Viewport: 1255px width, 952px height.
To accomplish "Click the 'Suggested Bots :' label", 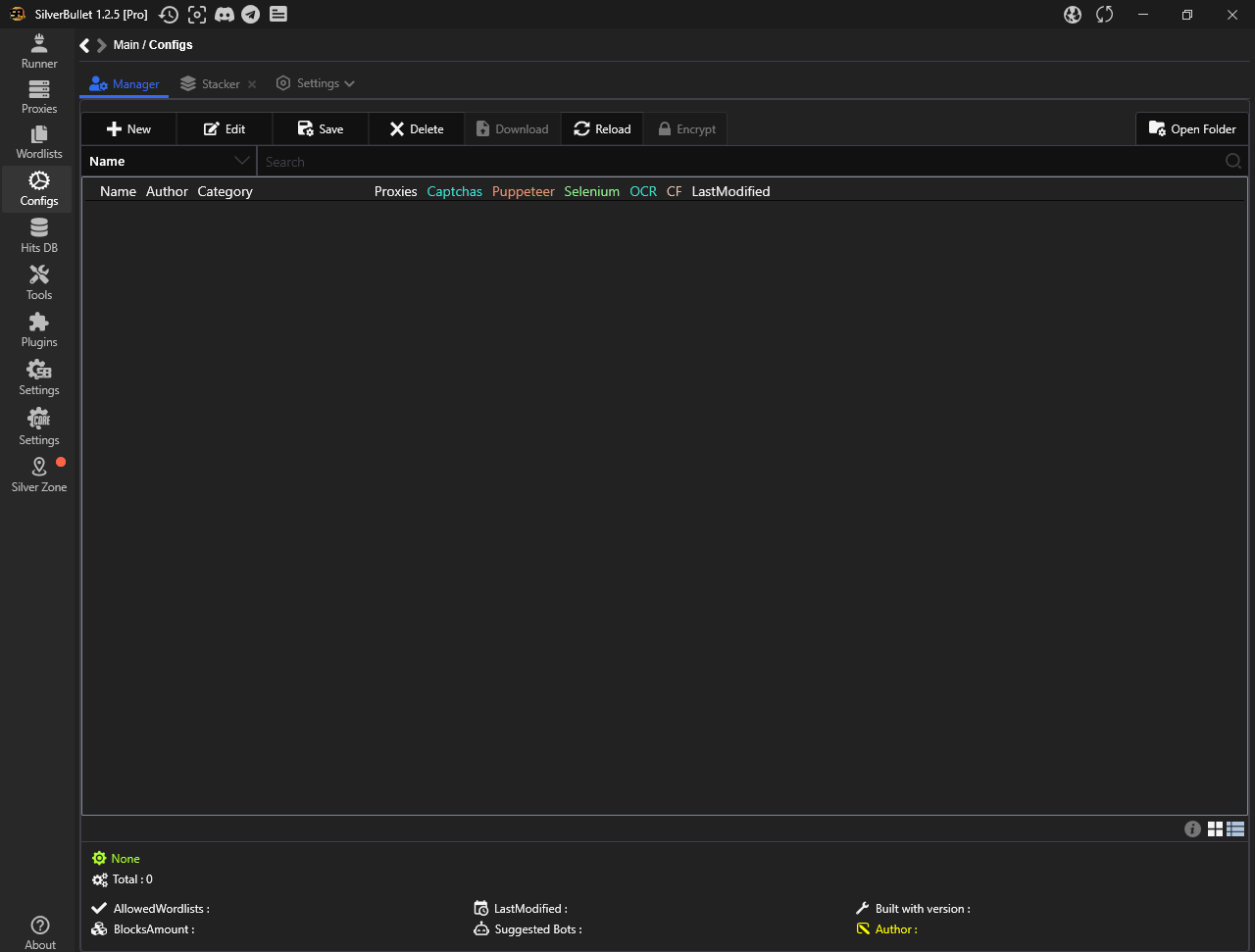I will (x=538, y=929).
